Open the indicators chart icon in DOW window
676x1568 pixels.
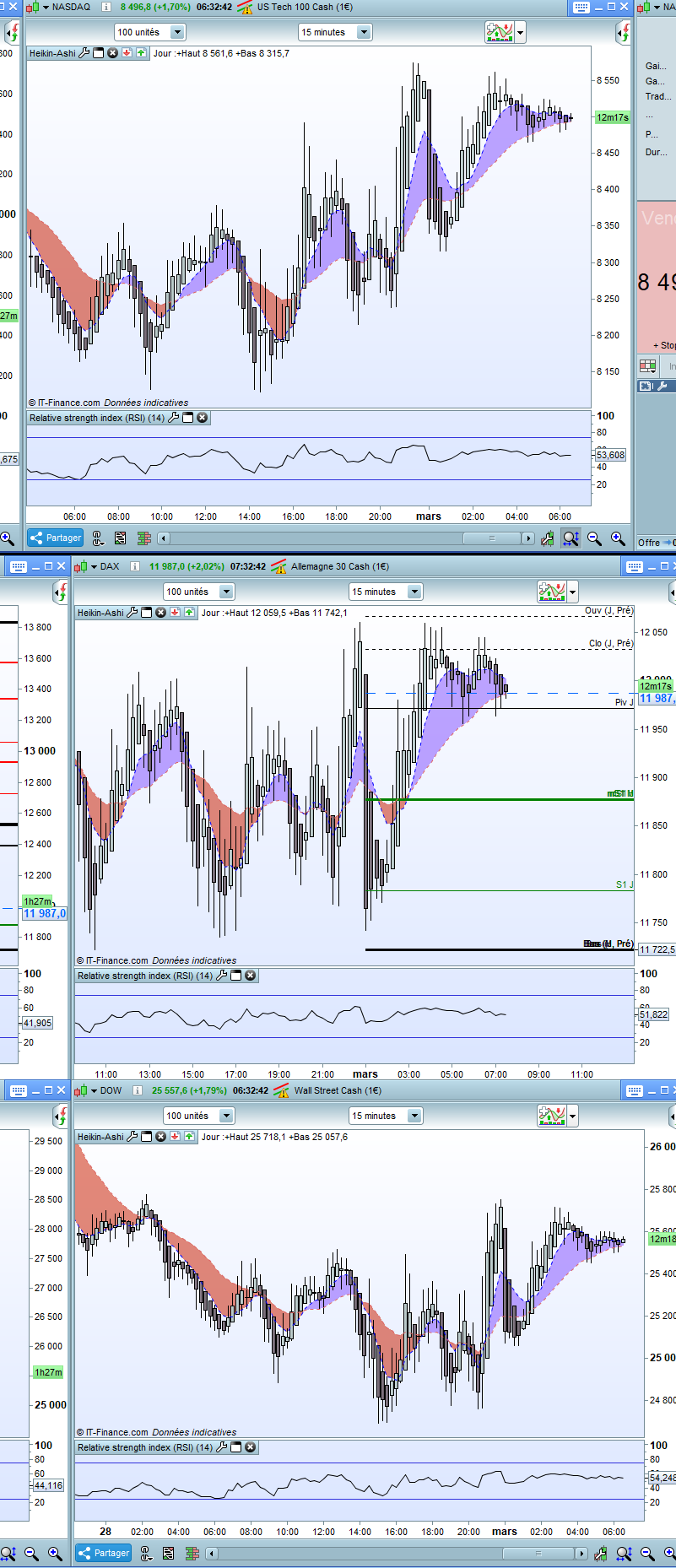[x=552, y=1116]
